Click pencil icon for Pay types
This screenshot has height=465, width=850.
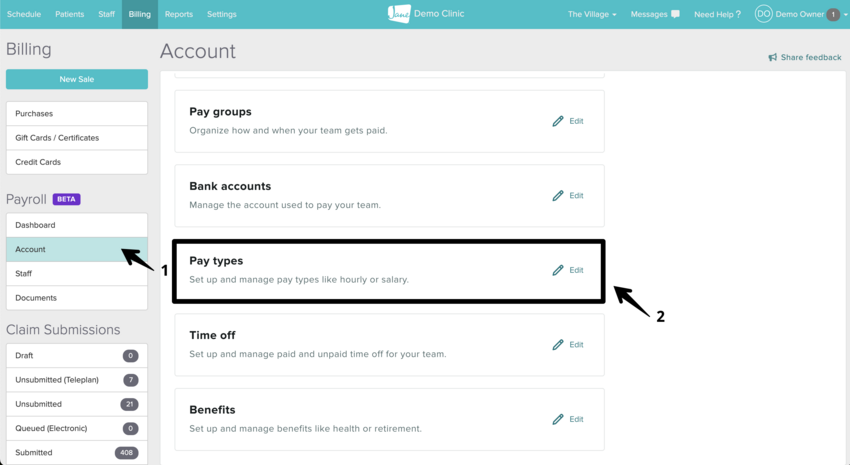[558, 270]
